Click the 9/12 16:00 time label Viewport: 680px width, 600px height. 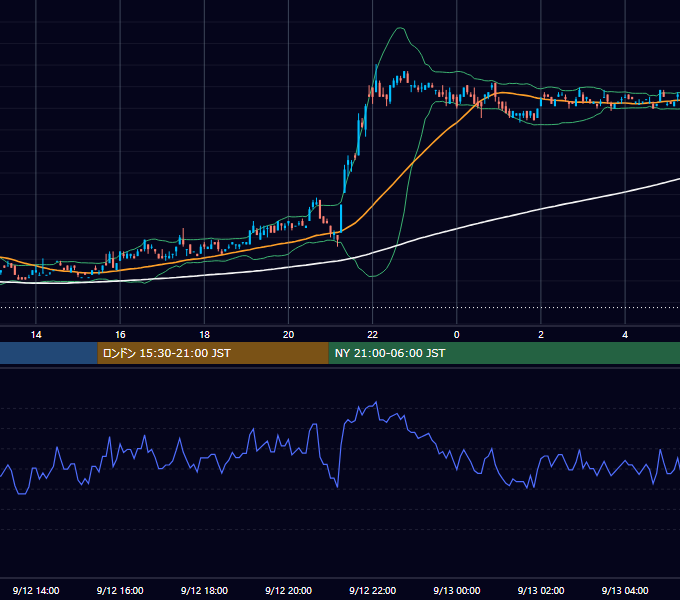click(x=120, y=590)
